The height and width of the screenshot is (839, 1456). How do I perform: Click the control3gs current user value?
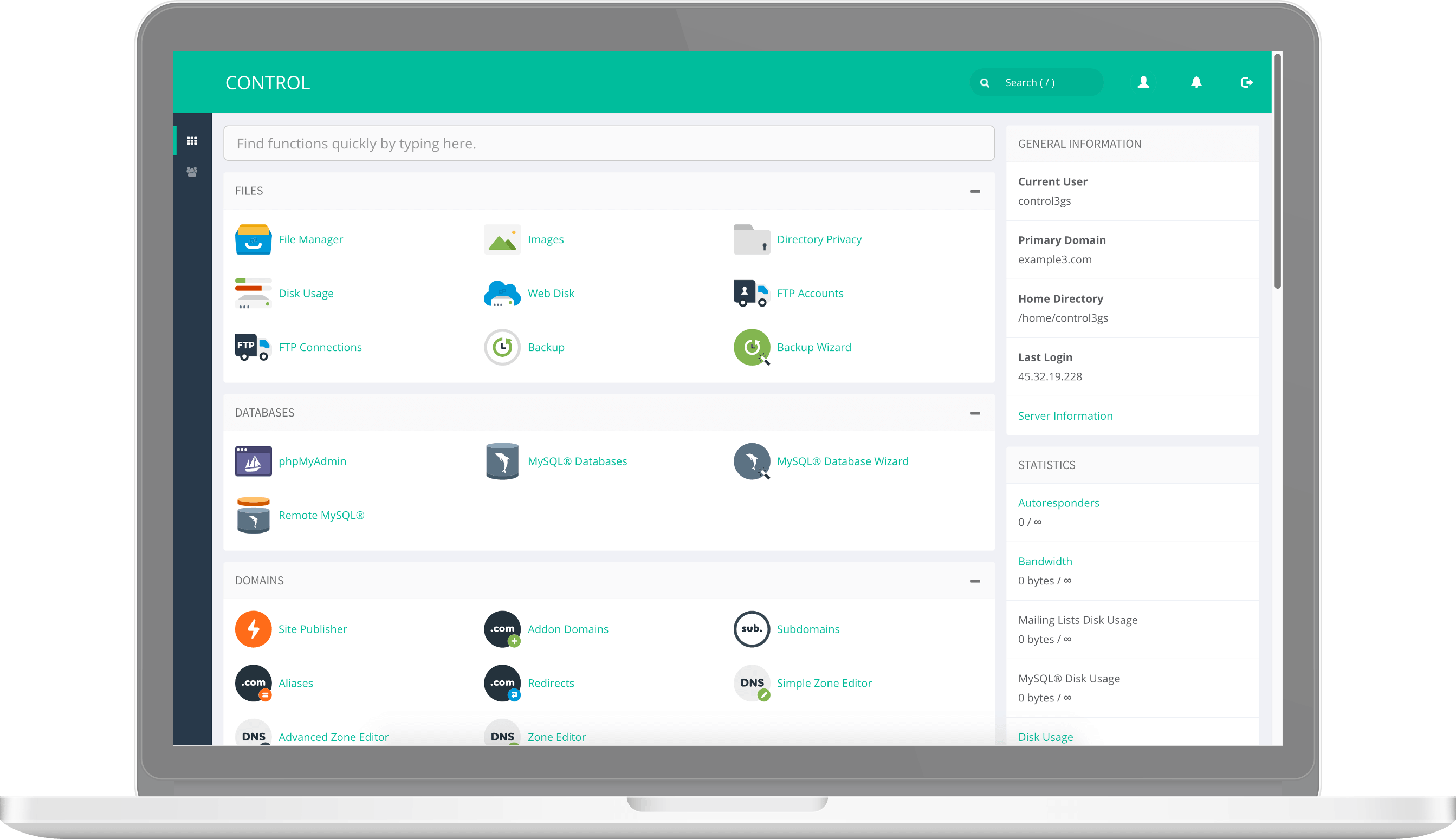[x=1044, y=201]
